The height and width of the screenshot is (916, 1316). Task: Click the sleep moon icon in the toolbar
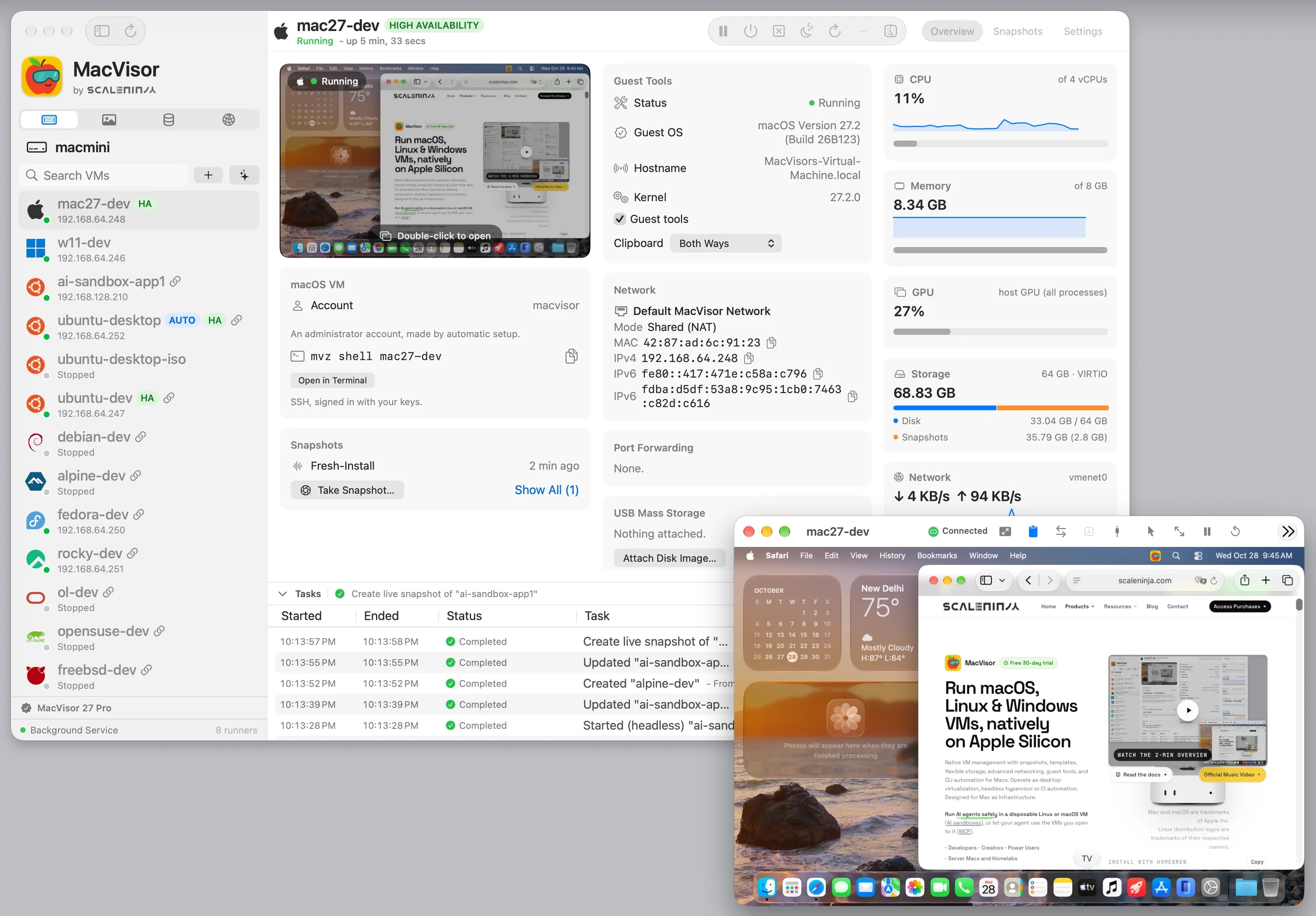point(807,32)
